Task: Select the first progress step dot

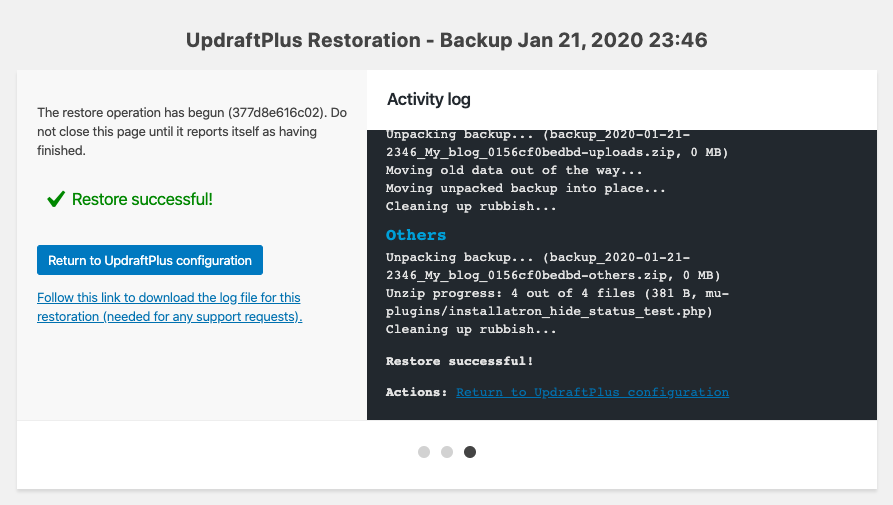Action: point(424,451)
